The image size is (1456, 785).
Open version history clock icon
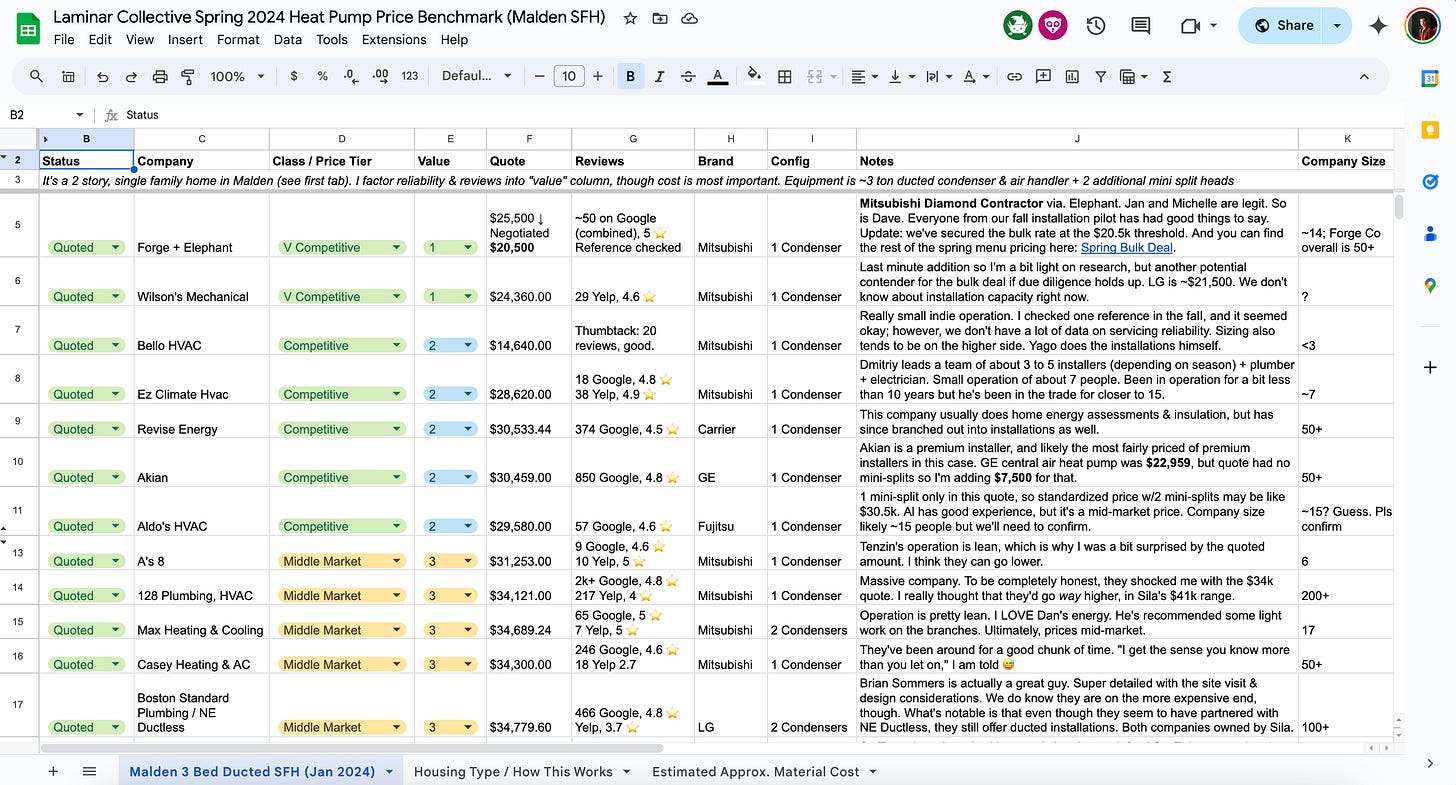1096,26
